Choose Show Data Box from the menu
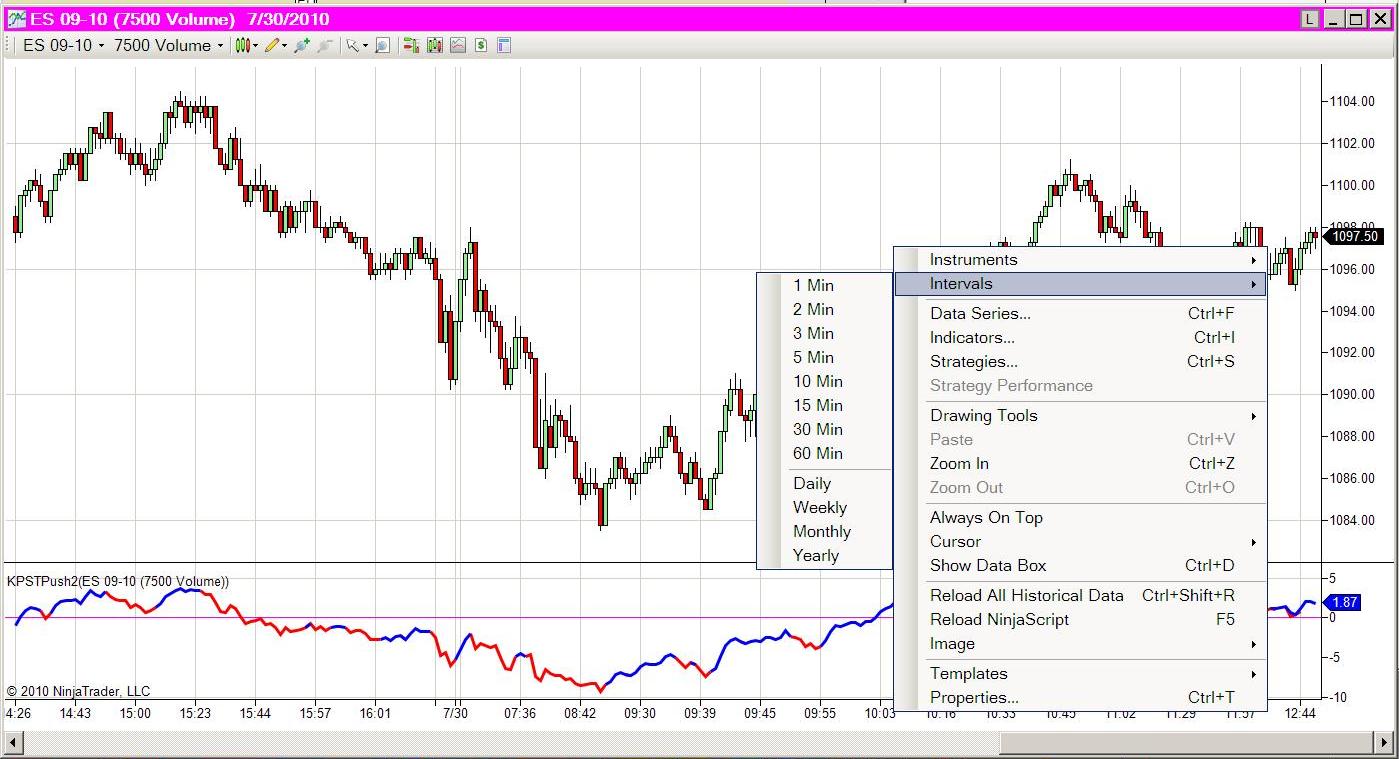The height and width of the screenshot is (759, 1399). tap(1080, 565)
